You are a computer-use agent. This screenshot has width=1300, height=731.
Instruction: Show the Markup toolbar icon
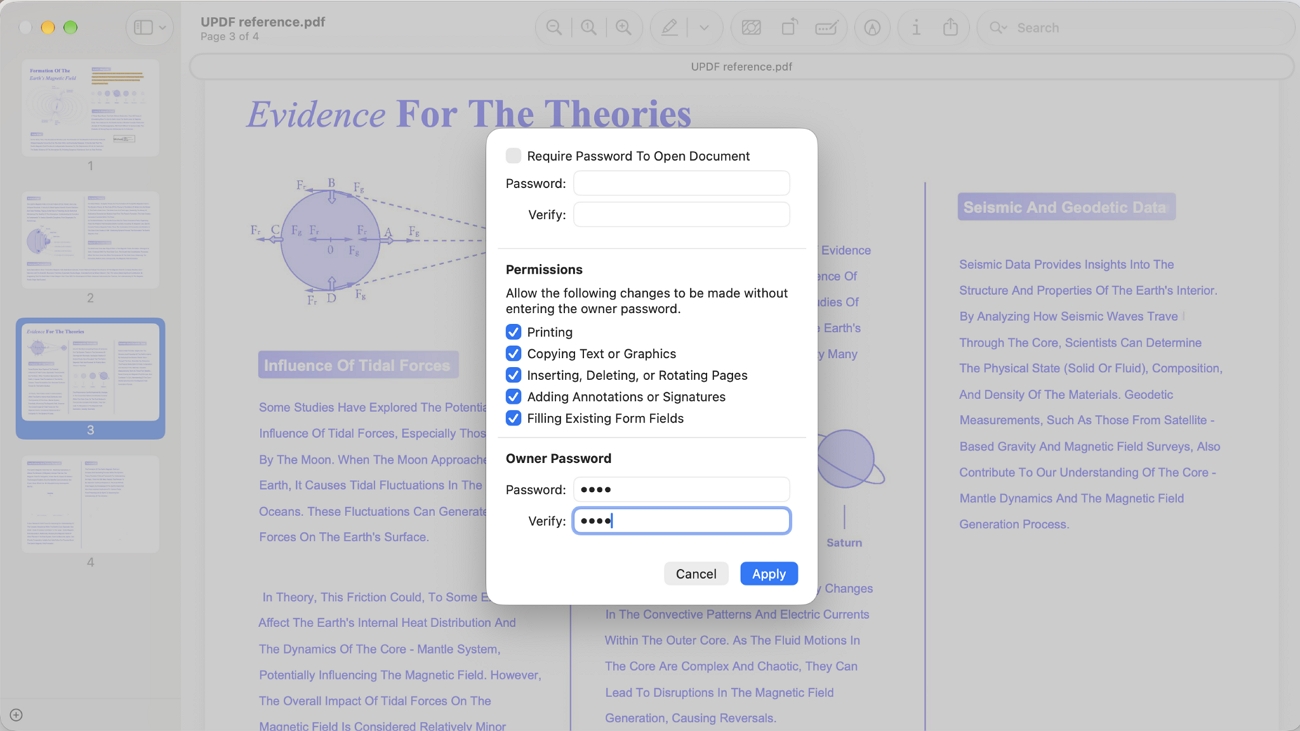tap(872, 28)
